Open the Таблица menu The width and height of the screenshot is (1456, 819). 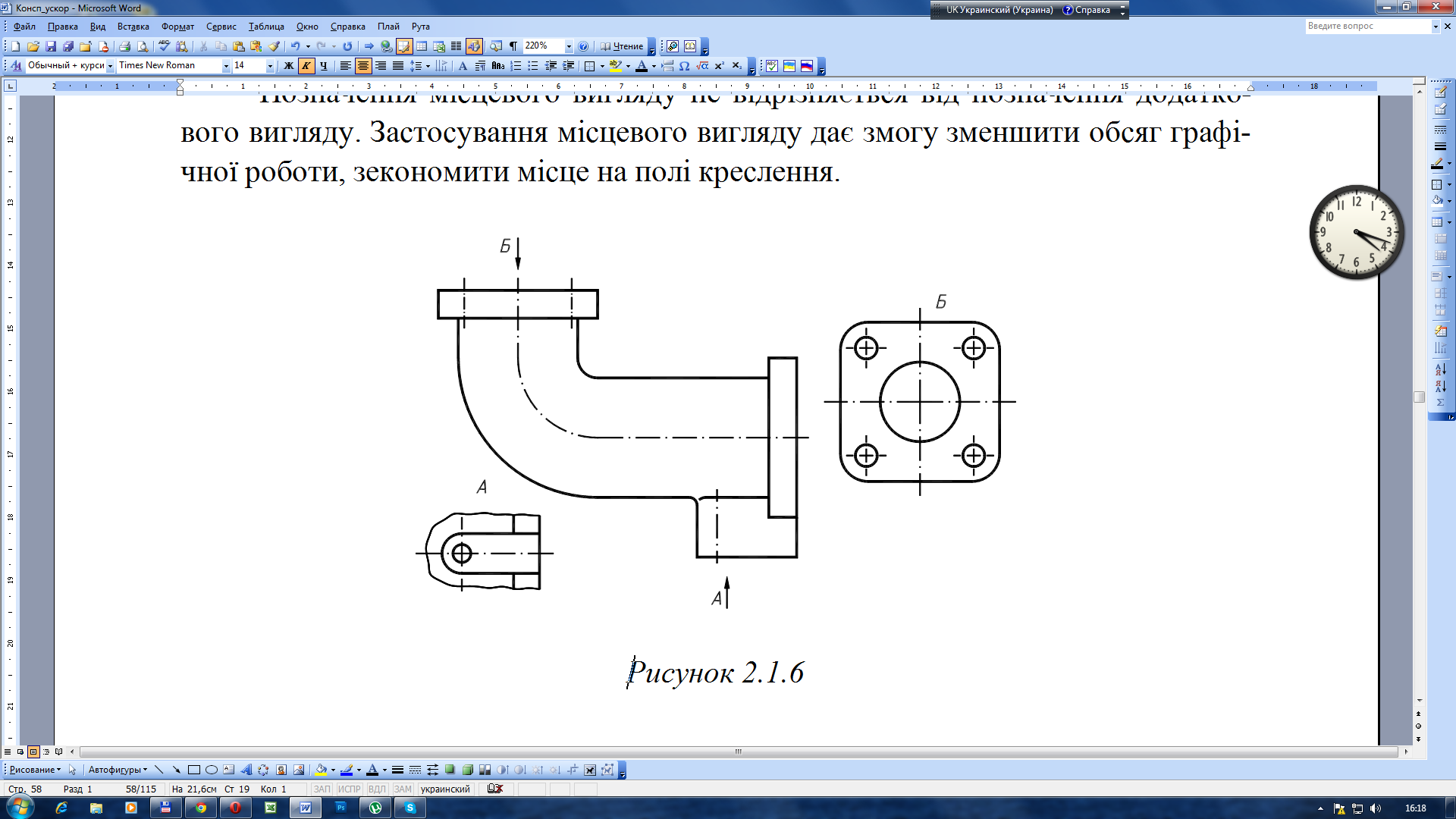[266, 27]
